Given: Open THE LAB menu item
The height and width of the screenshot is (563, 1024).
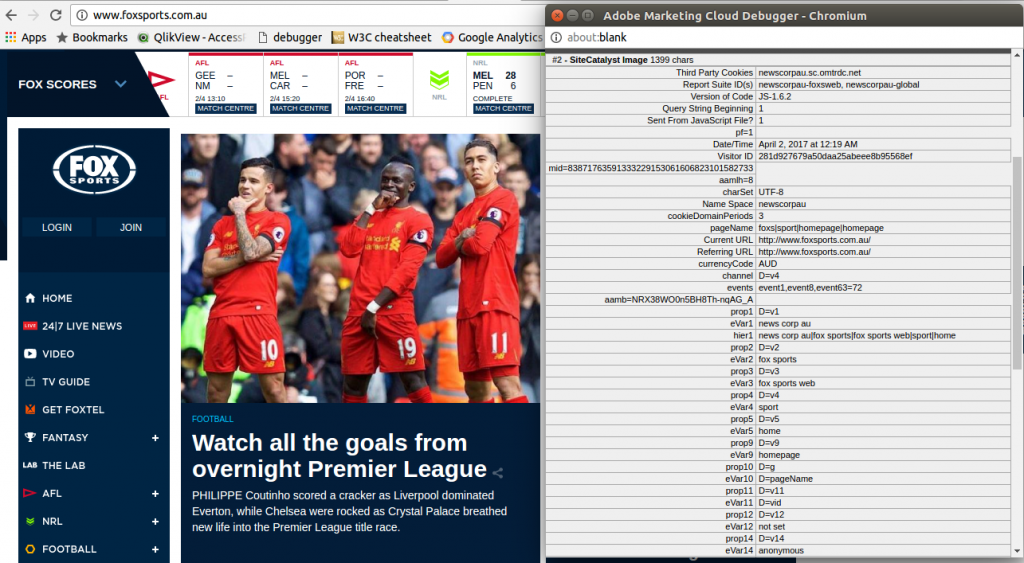Looking at the screenshot, I should click(x=64, y=465).
